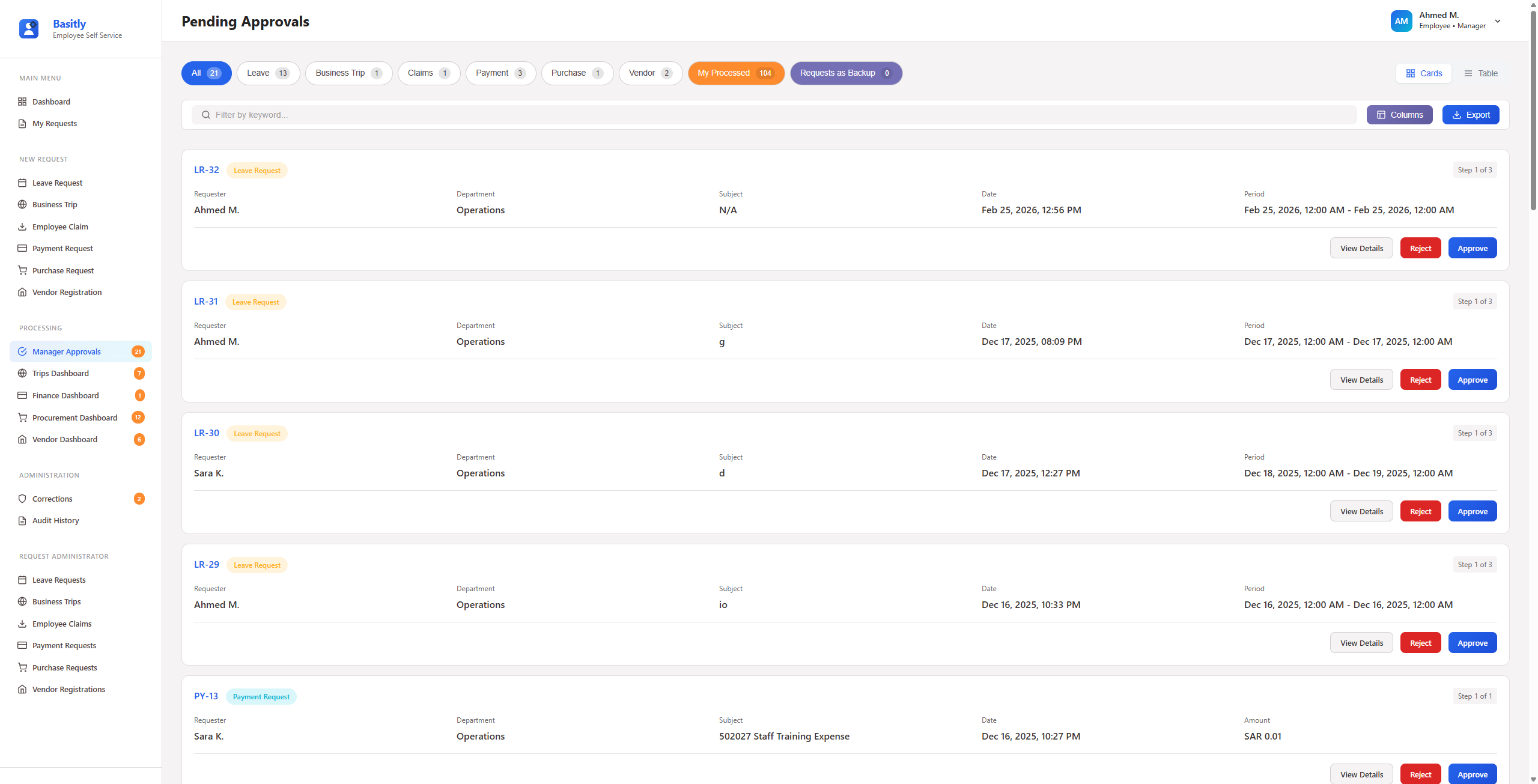This screenshot has height=784, width=1538.
Task: Open the Procurement Dashboard
Action: point(74,417)
